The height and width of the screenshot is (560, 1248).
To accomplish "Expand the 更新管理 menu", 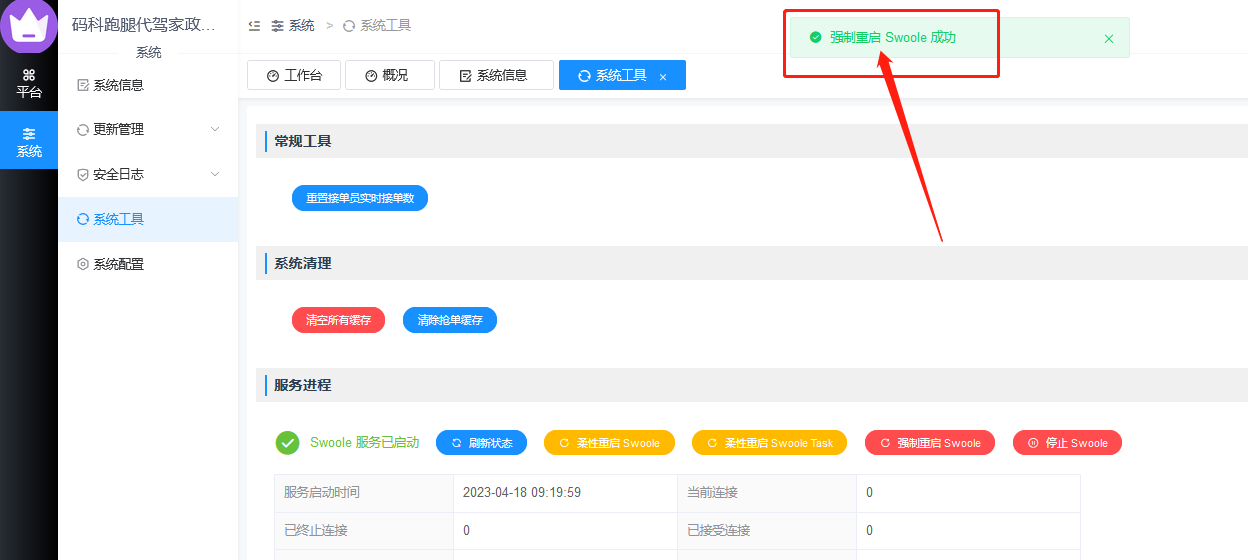I will pyautogui.click(x=148, y=129).
